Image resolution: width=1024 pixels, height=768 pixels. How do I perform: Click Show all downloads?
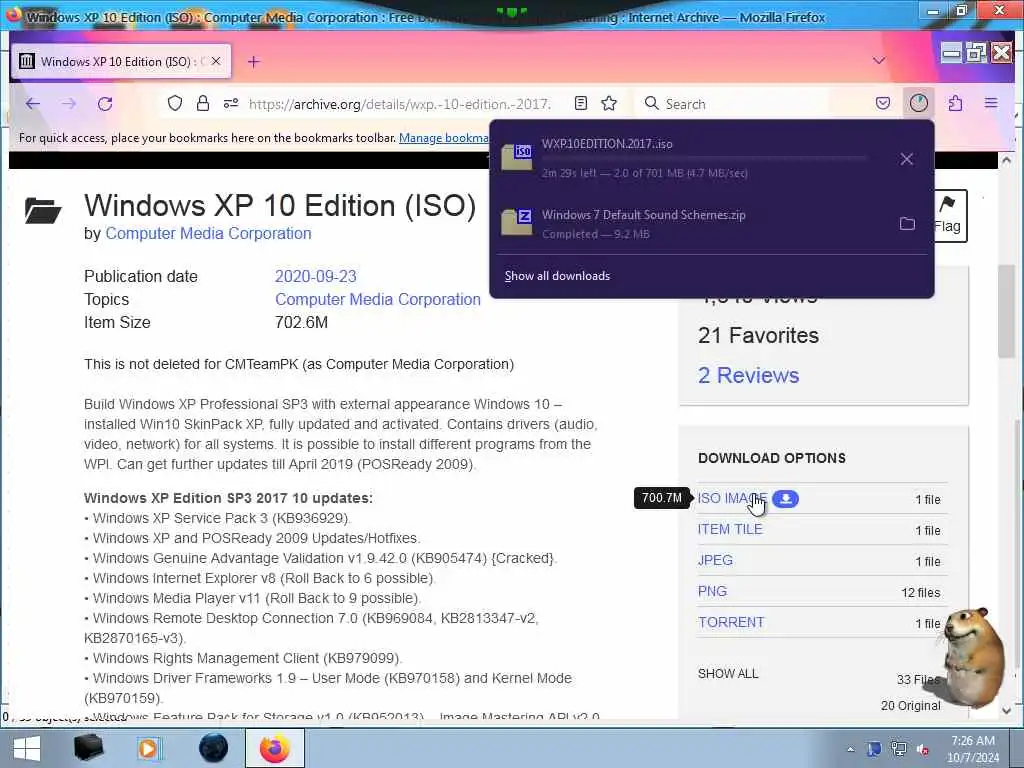pyautogui.click(x=557, y=276)
